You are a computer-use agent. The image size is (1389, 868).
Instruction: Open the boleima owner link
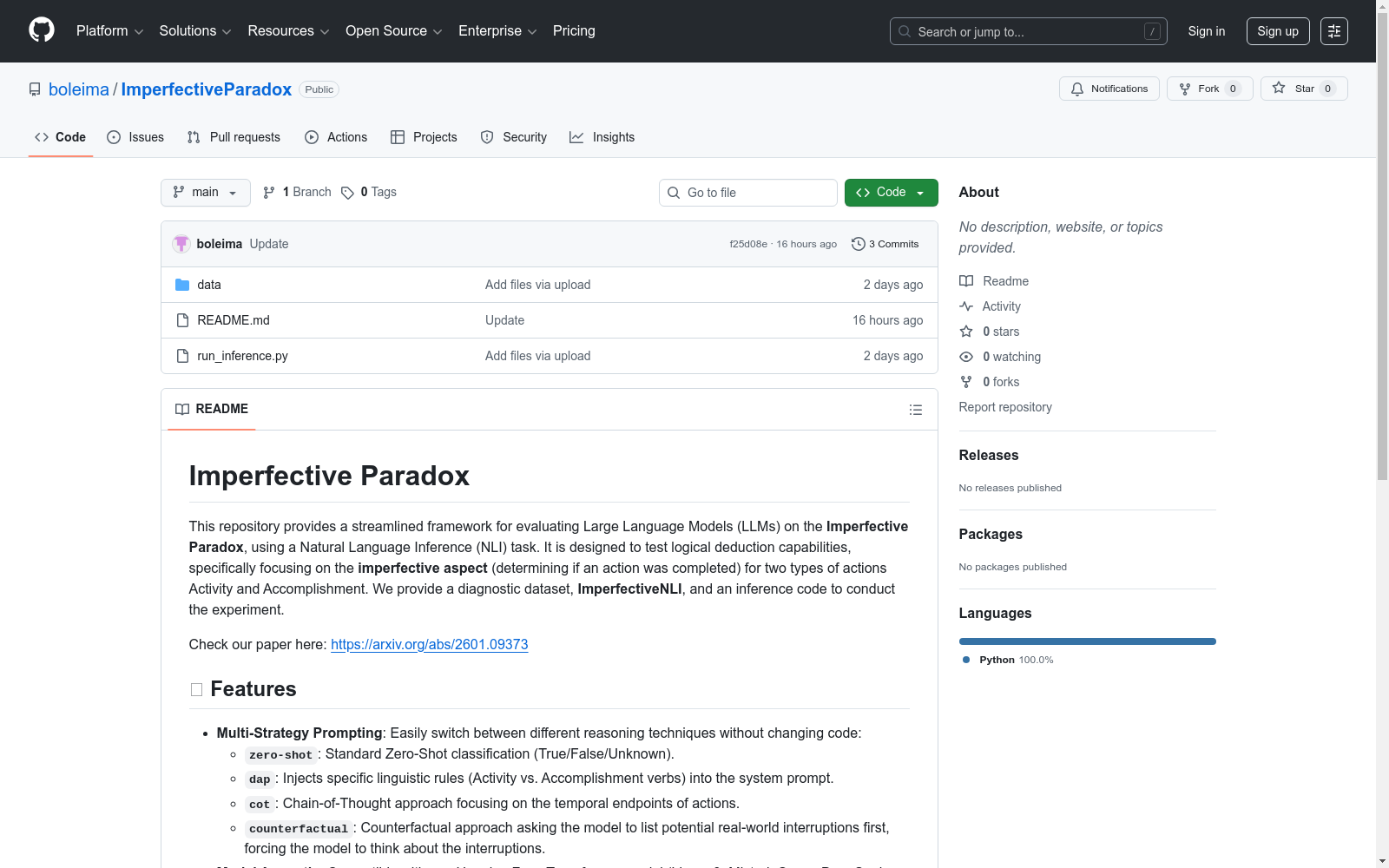[79, 89]
